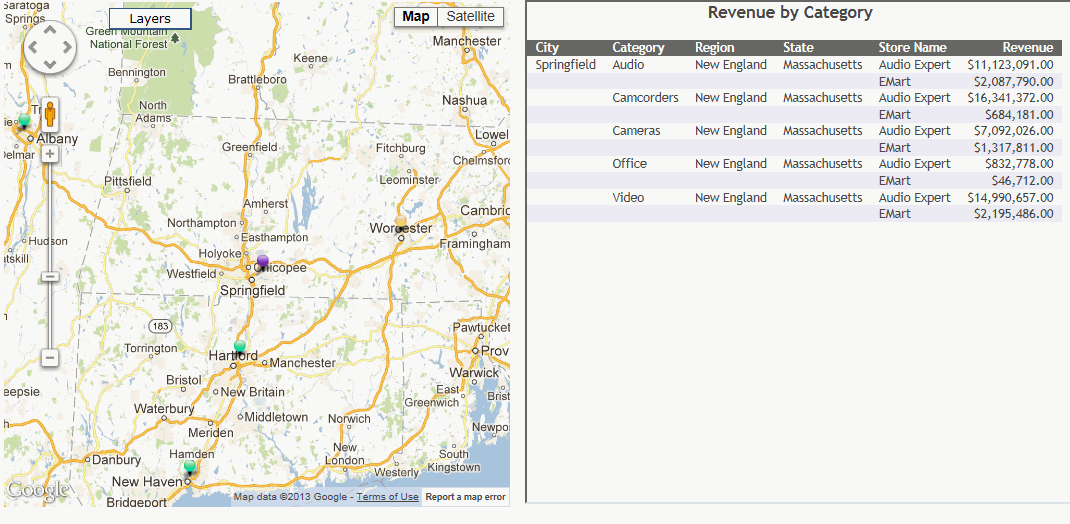Image resolution: width=1070 pixels, height=524 pixels.
Task: Click the Google logo on map
Action: tap(38, 489)
